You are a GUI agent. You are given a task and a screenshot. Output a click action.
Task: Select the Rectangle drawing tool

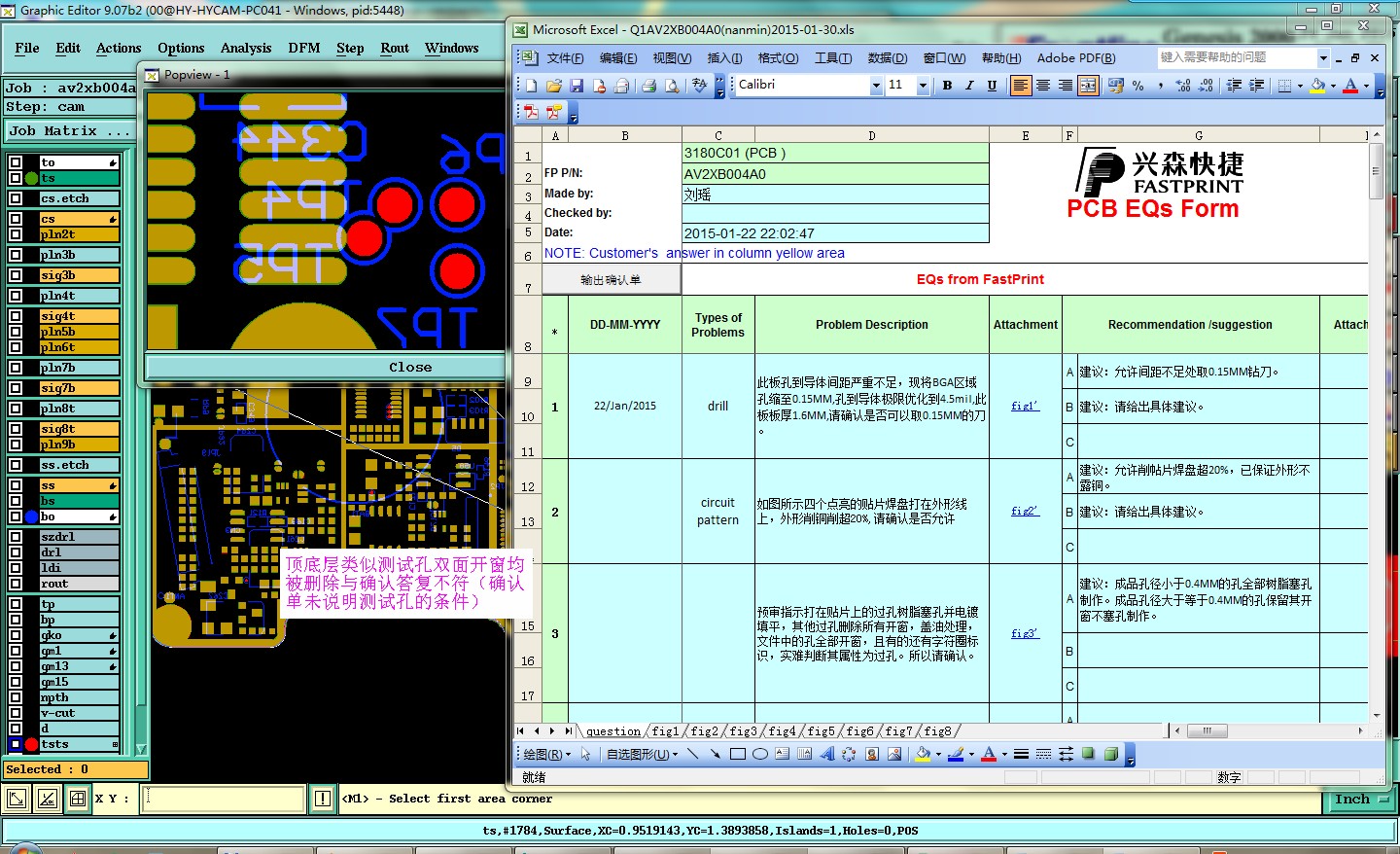click(738, 754)
